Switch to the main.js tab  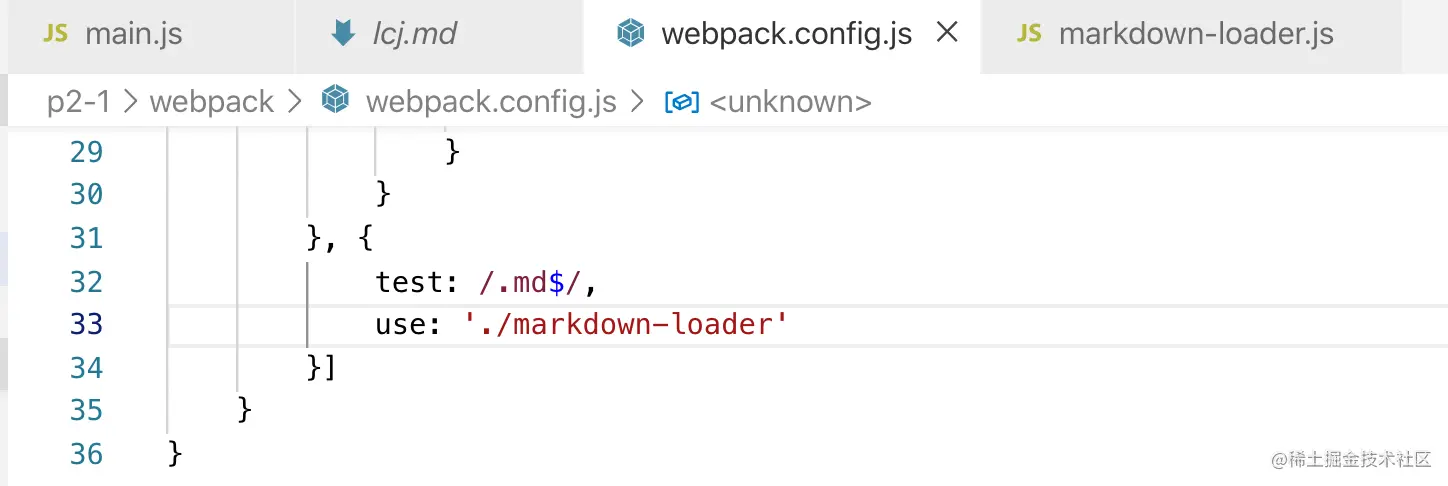point(133,34)
